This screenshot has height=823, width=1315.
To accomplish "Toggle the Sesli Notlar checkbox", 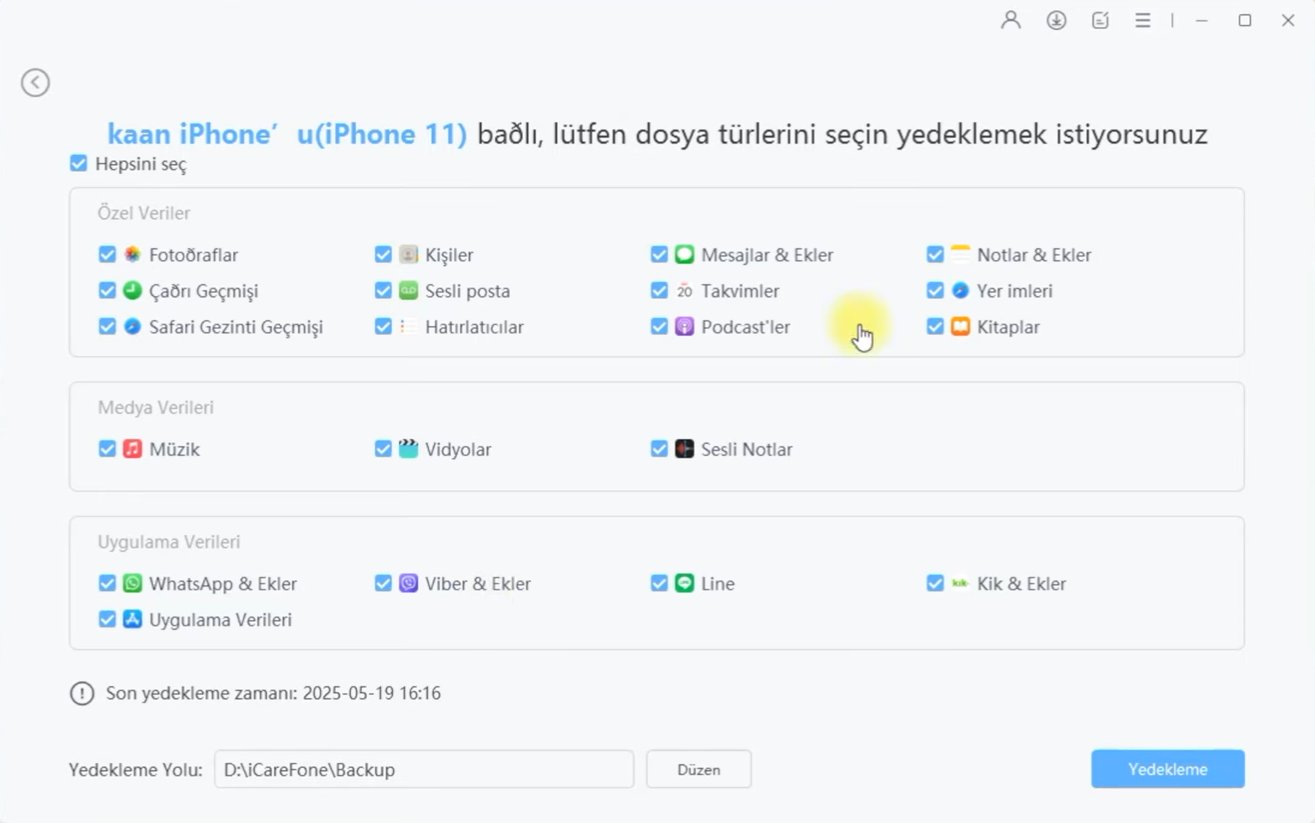I will pos(659,449).
